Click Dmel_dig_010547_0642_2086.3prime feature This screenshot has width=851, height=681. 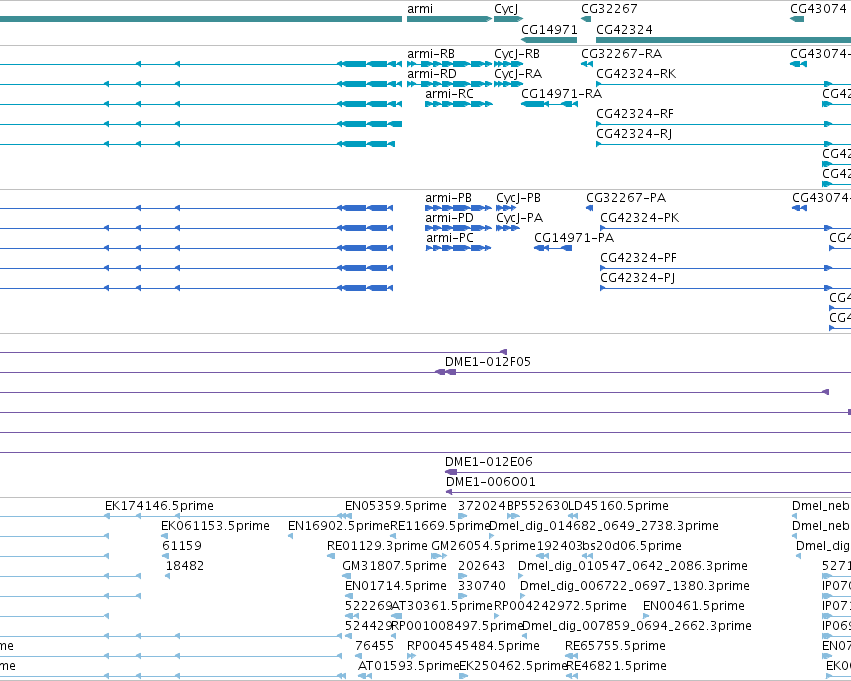pyautogui.click(x=520, y=576)
